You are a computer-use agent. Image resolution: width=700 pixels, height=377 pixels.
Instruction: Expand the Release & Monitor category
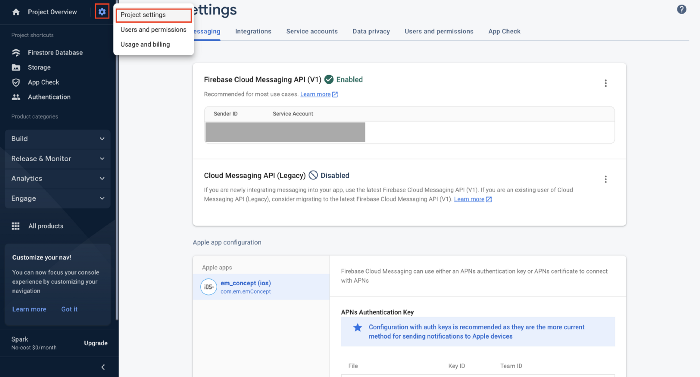coord(58,159)
